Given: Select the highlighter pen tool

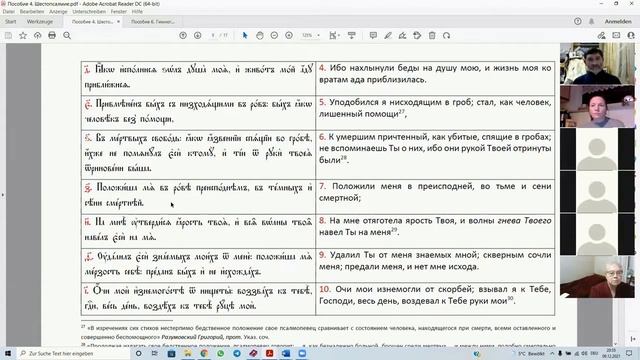Looking at the screenshot, I should click(388, 36).
